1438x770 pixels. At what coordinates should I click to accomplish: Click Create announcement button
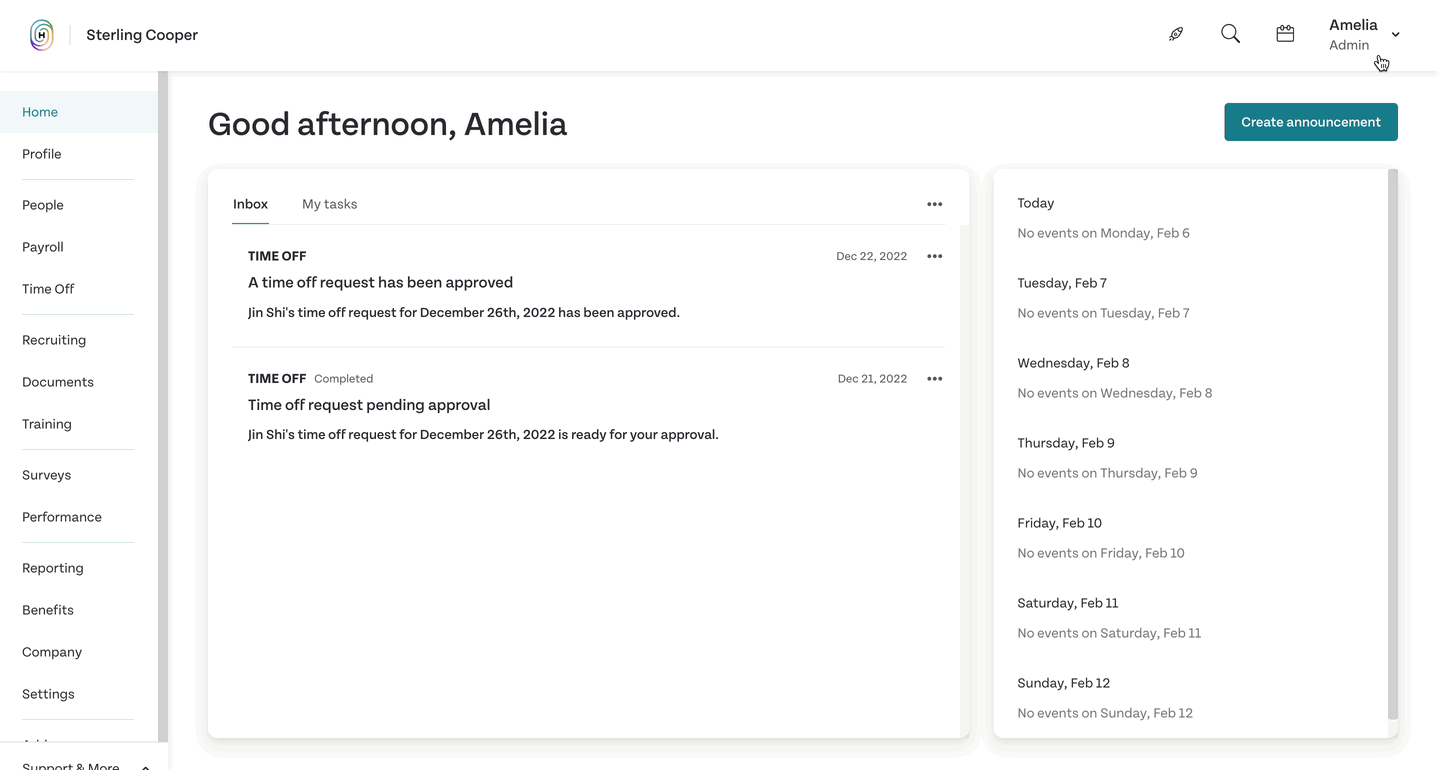coord(1310,122)
